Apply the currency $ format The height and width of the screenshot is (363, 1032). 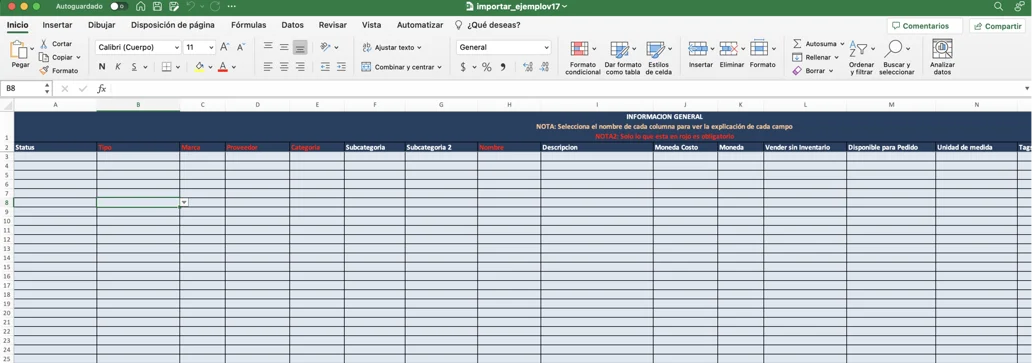point(463,67)
